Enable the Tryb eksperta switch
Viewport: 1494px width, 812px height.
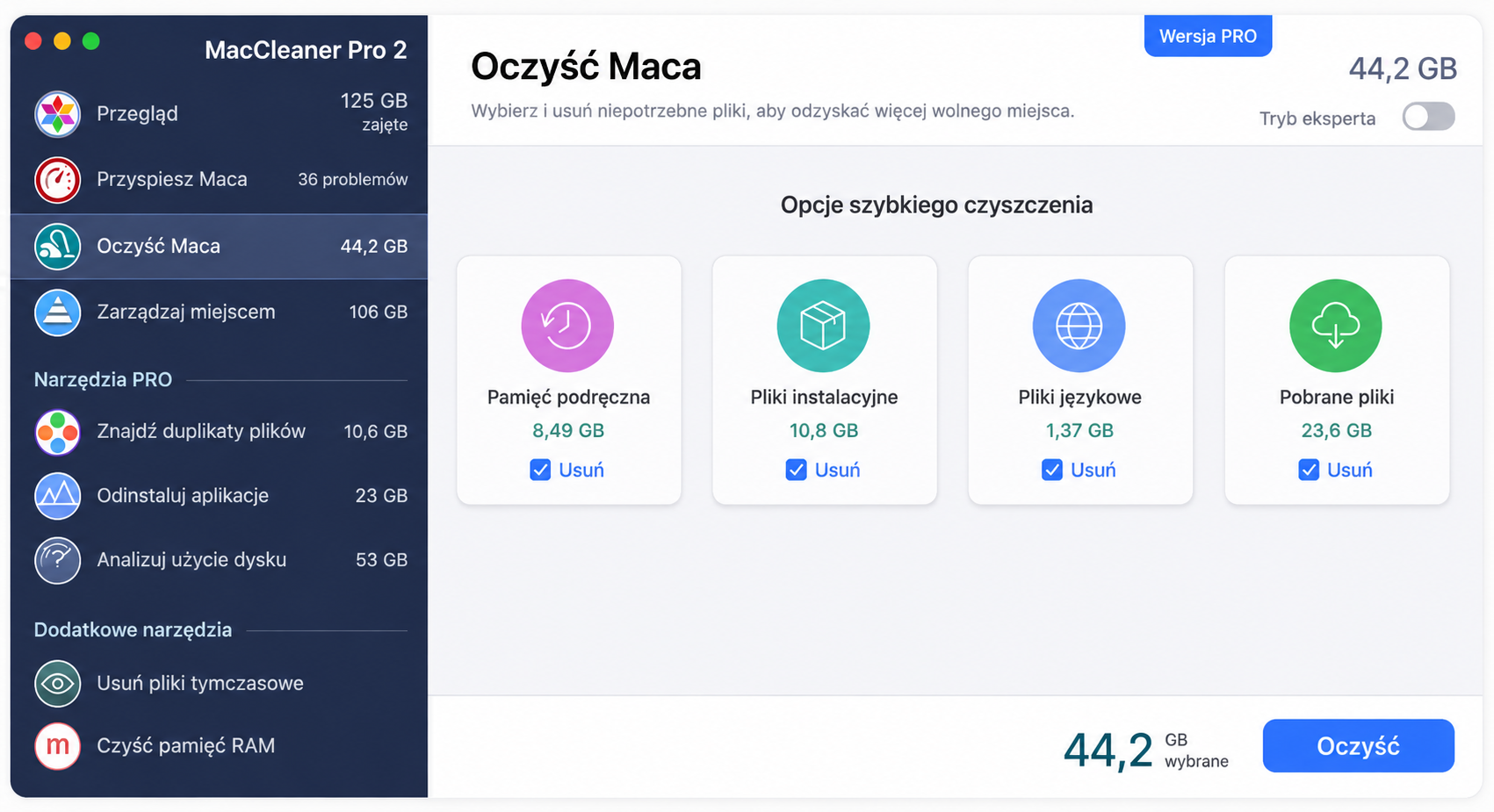(1428, 117)
